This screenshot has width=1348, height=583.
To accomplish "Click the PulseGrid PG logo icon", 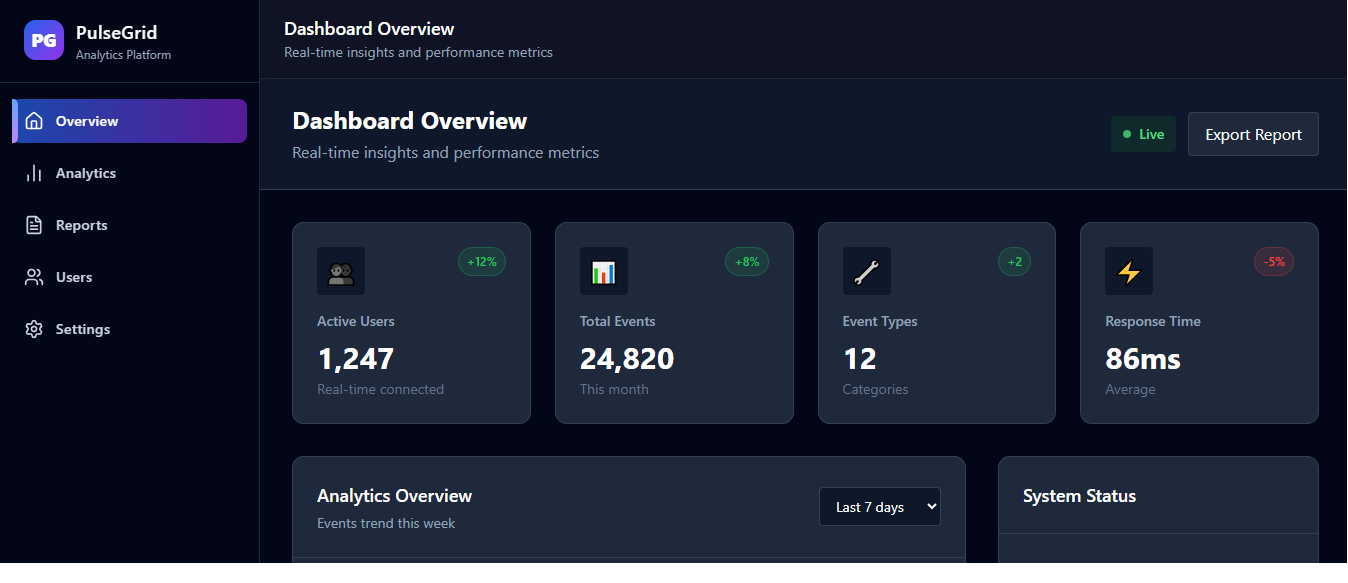I will [x=43, y=40].
